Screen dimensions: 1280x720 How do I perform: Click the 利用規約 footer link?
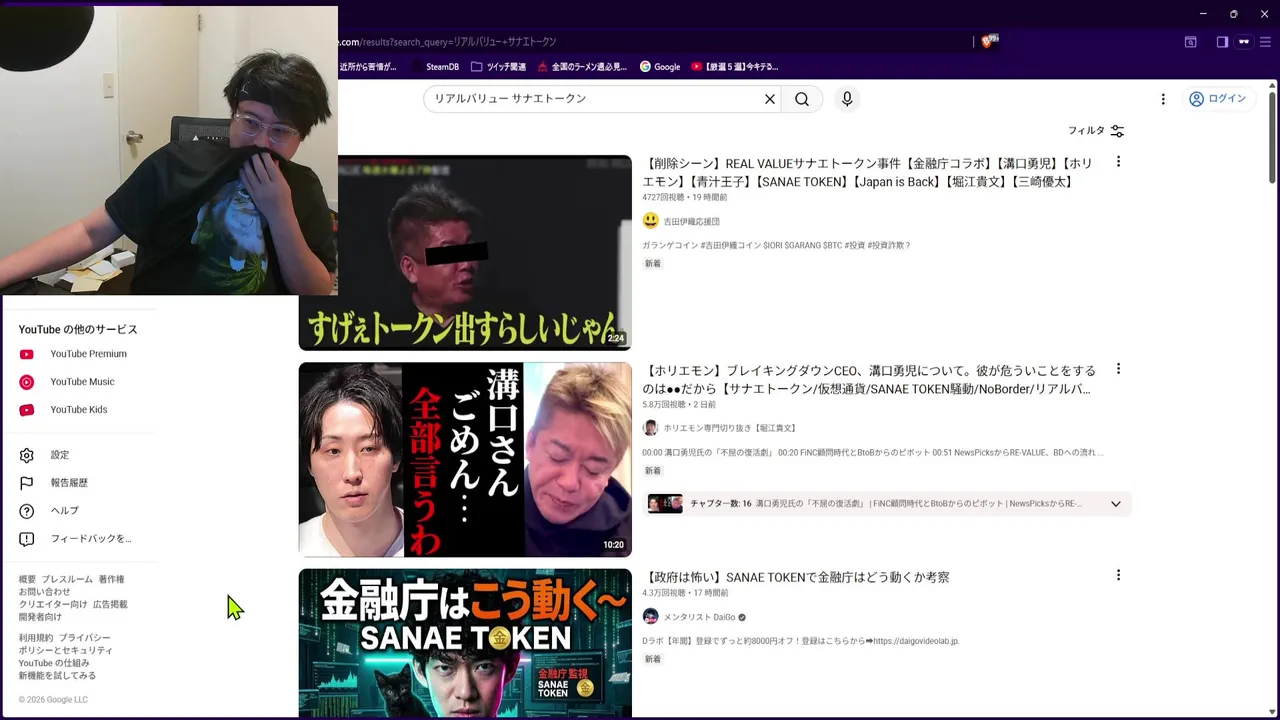click(36, 638)
